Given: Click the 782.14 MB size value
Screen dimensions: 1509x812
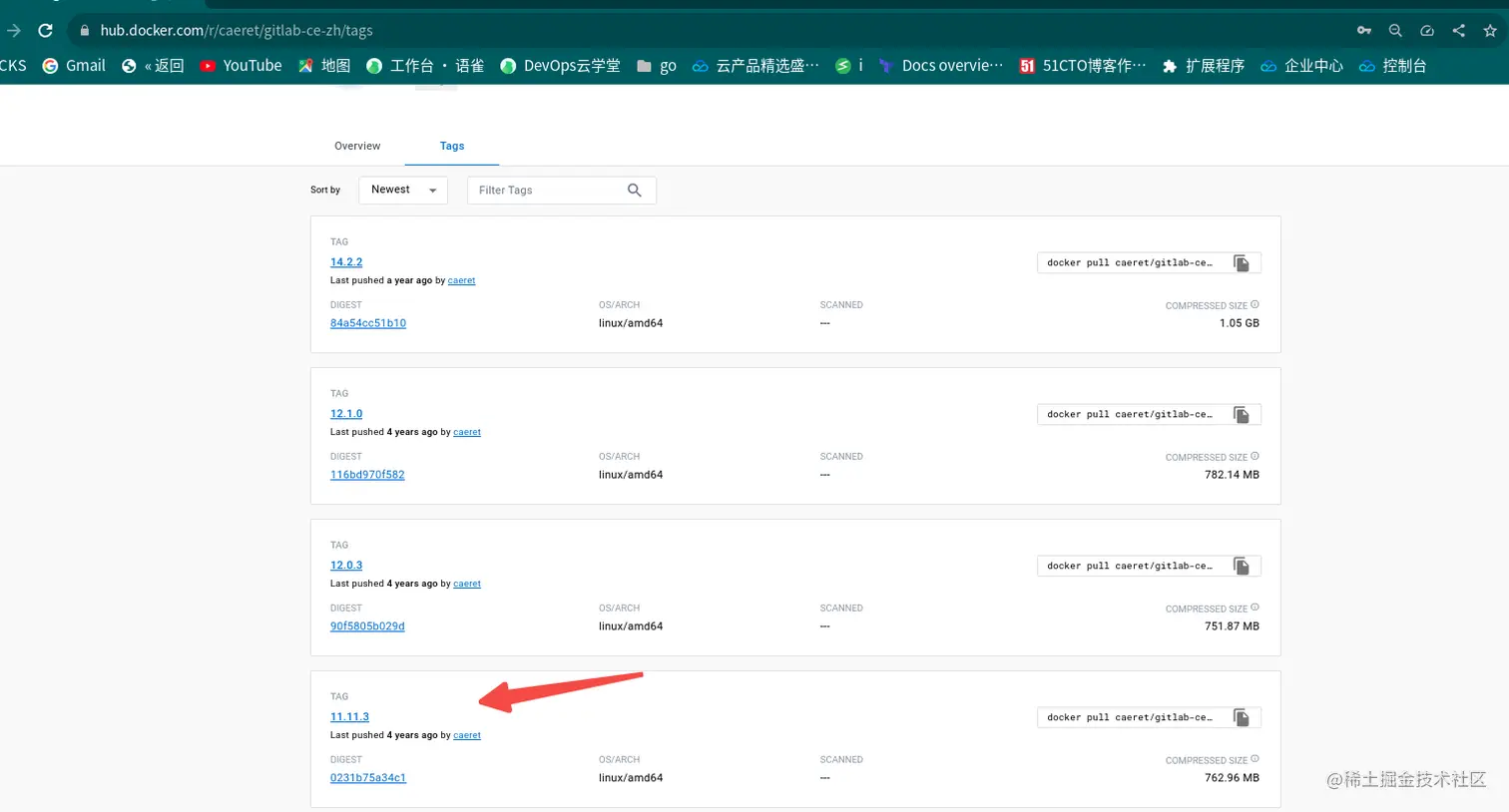Looking at the screenshot, I should click(1232, 475).
